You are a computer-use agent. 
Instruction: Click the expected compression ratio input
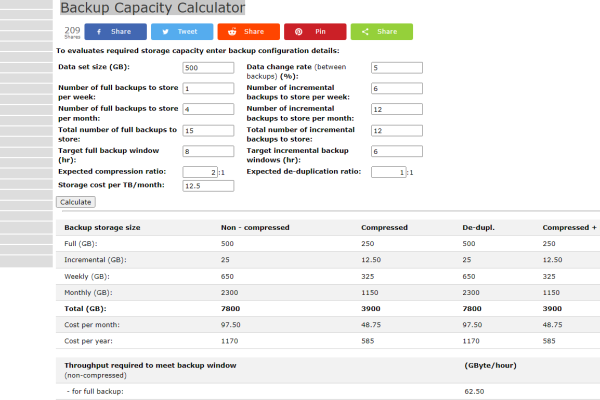click(202, 172)
